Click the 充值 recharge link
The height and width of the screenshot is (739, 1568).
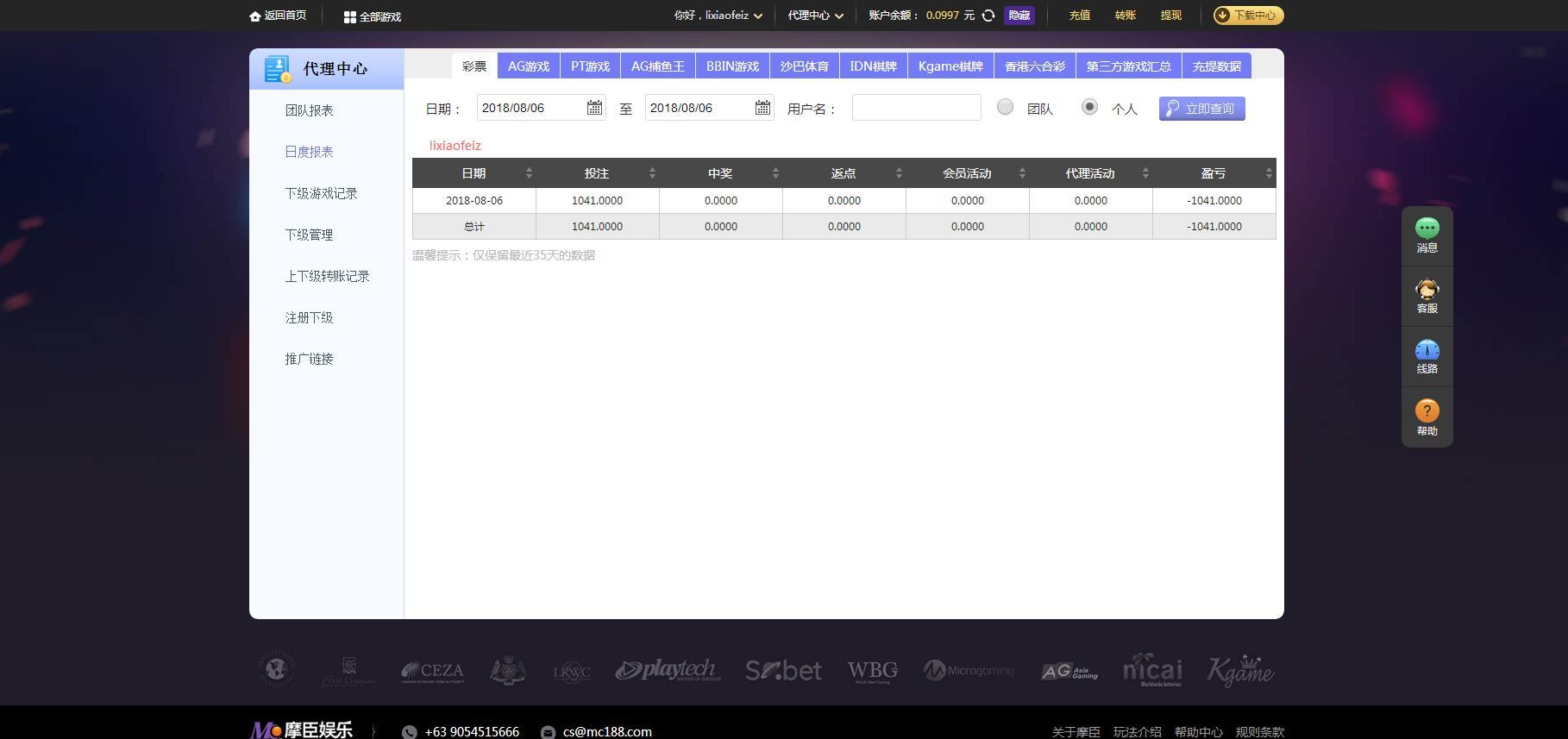pyautogui.click(x=1079, y=16)
